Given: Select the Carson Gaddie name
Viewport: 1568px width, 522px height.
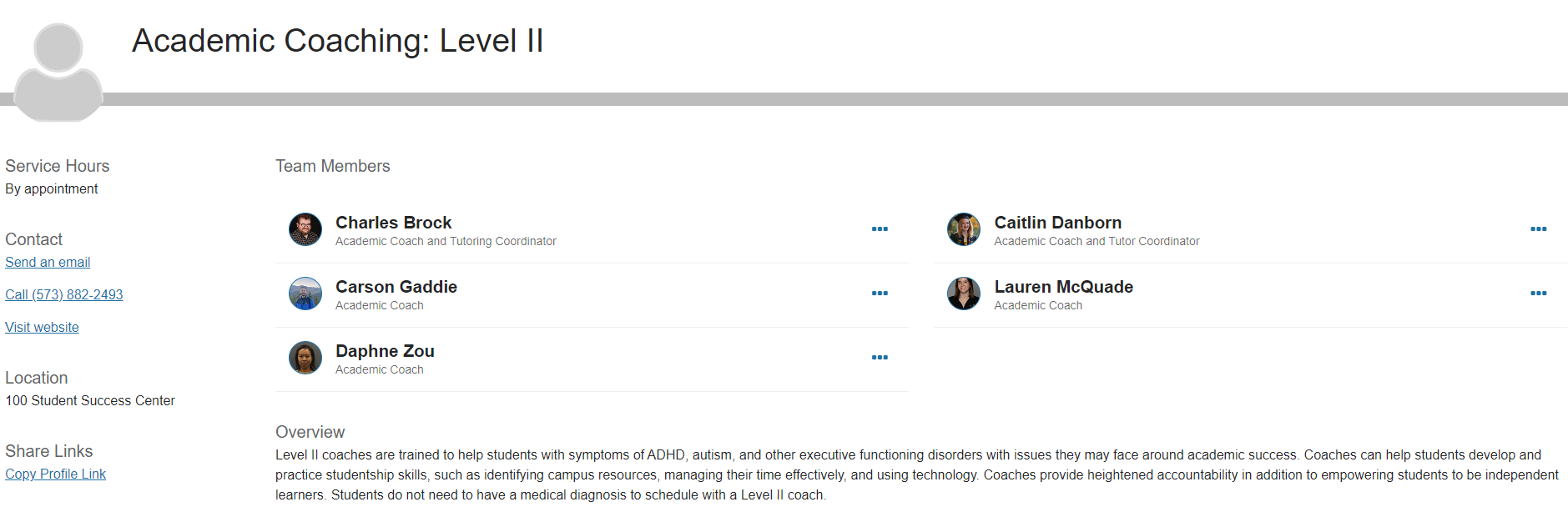Looking at the screenshot, I should 396,287.
